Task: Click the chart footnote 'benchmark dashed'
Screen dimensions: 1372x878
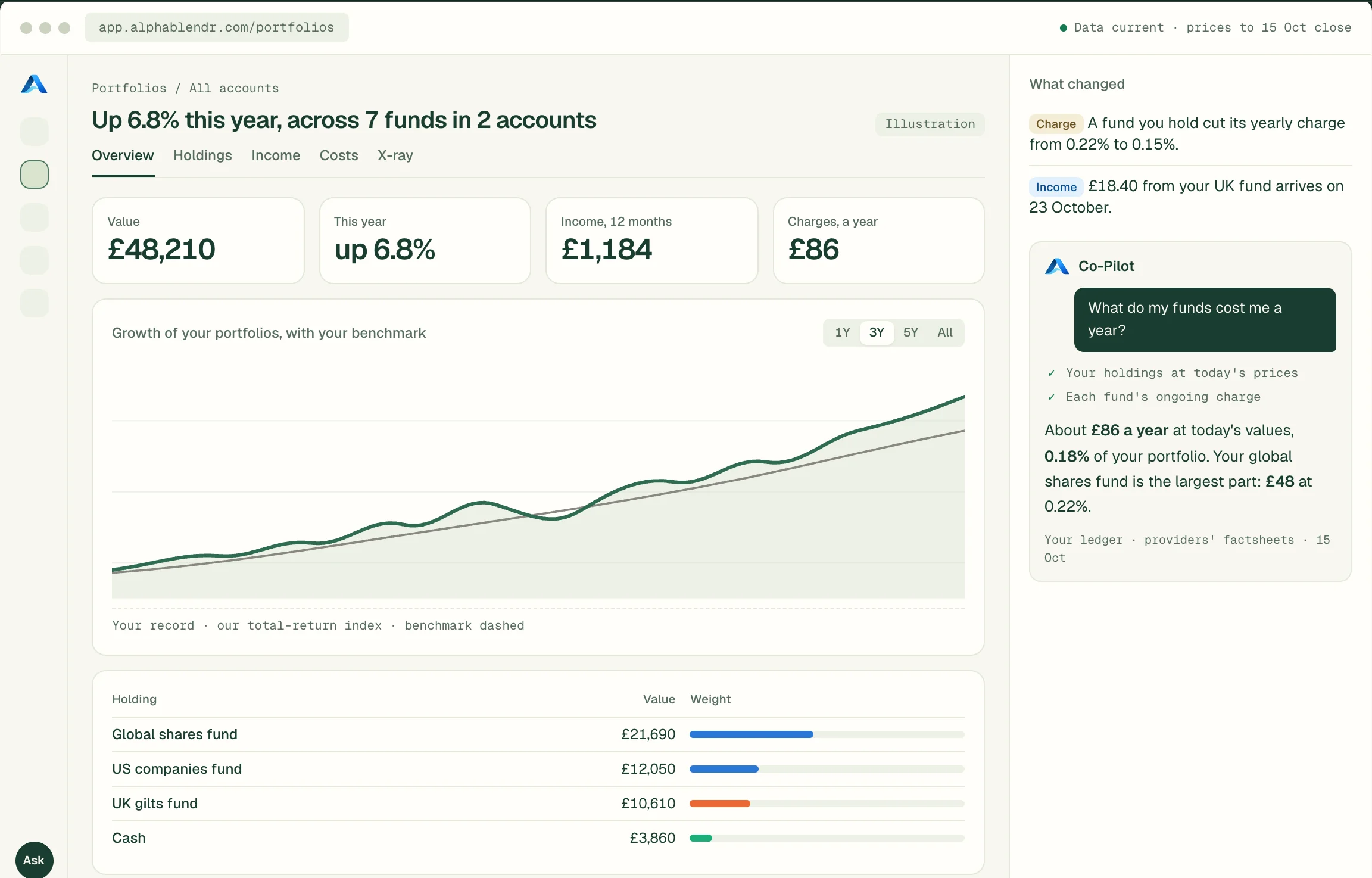Action: coord(464,625)
